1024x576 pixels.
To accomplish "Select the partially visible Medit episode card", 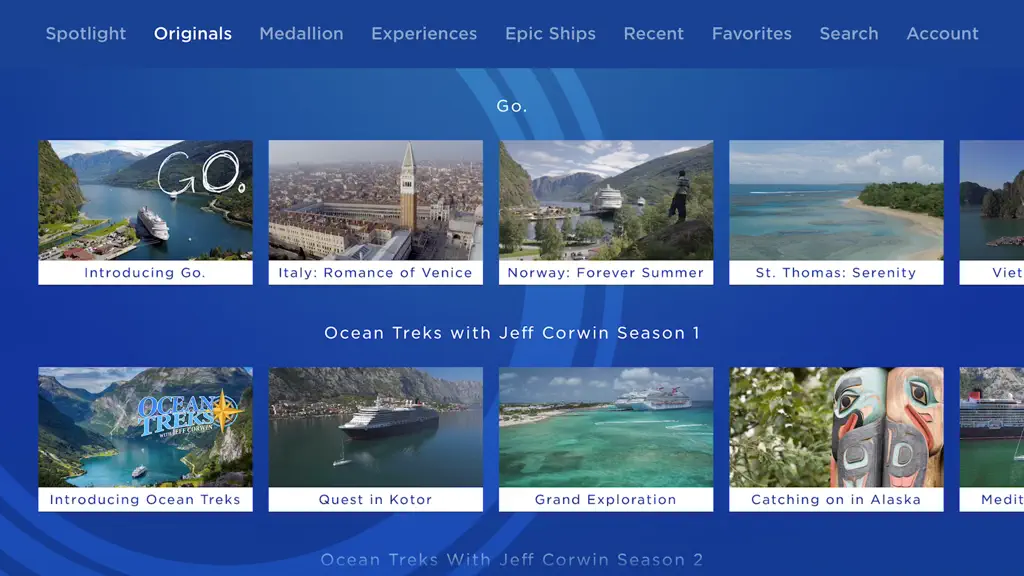I will [991, 439].
